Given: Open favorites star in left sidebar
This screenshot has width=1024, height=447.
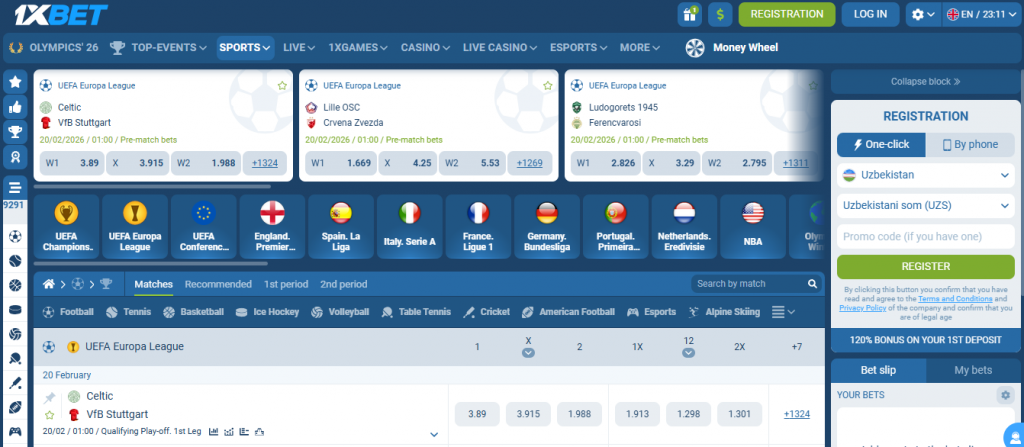Looking at the screenshot, I should 15,82.
